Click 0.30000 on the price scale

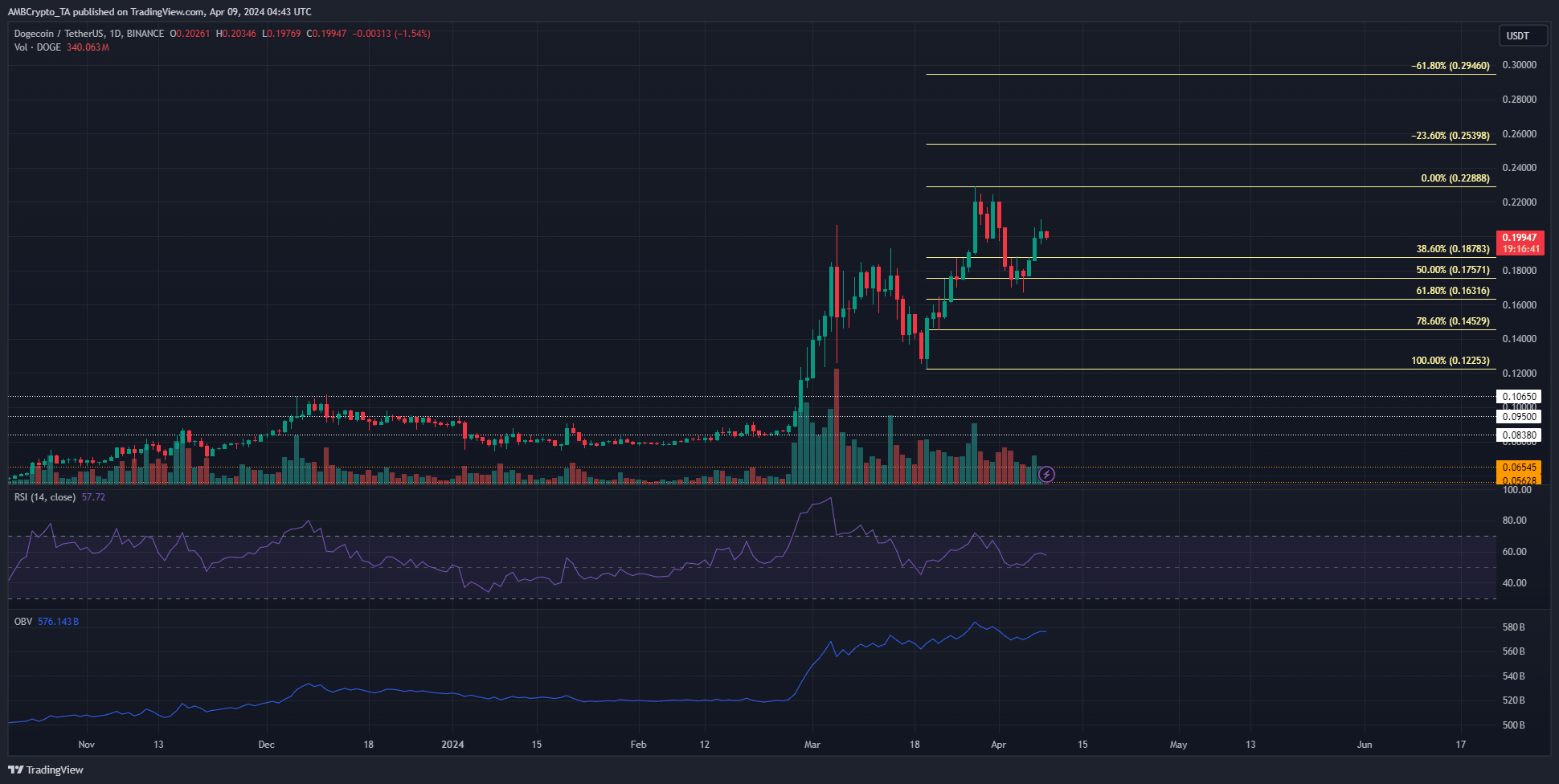click(x=1520, y=65)
